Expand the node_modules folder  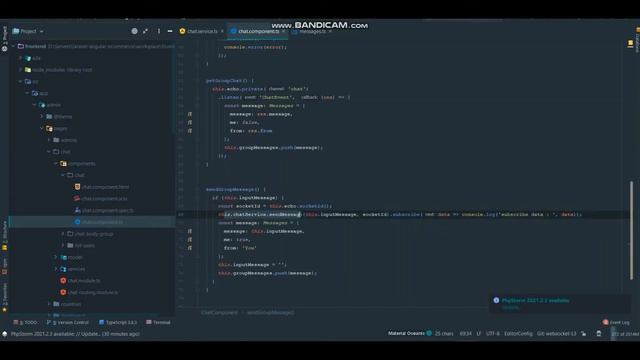click(x=20, y=70)
